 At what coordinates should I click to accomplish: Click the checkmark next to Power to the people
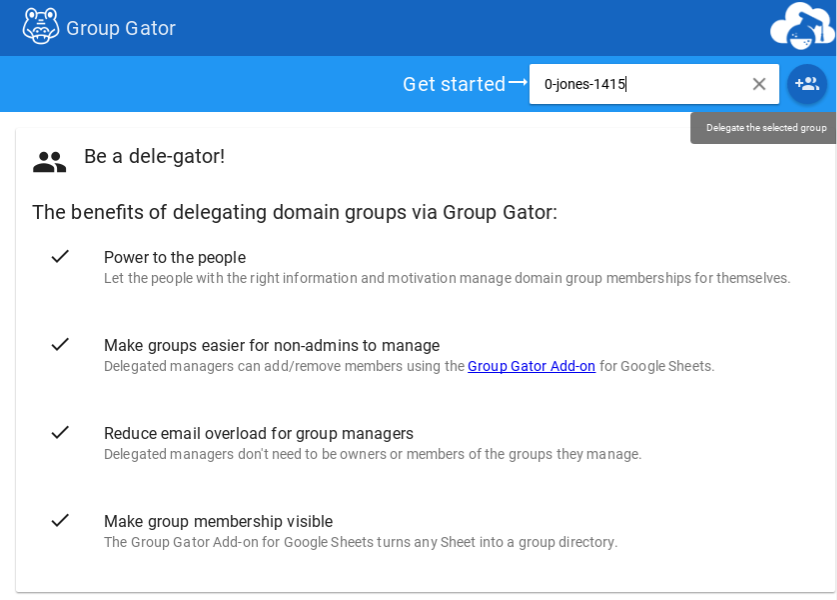(60, 256)
